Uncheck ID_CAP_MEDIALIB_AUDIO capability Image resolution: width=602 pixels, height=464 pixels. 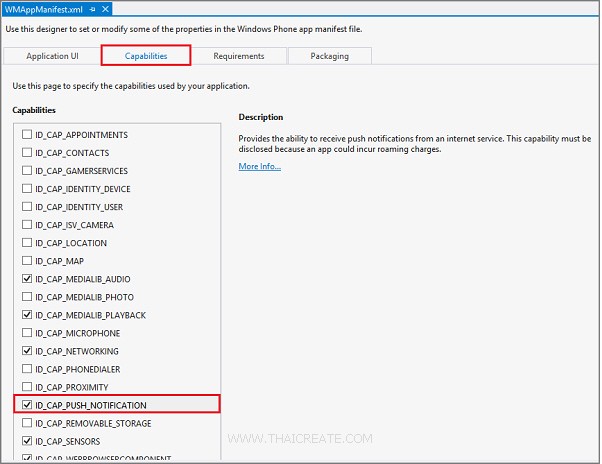coord(27,279)
